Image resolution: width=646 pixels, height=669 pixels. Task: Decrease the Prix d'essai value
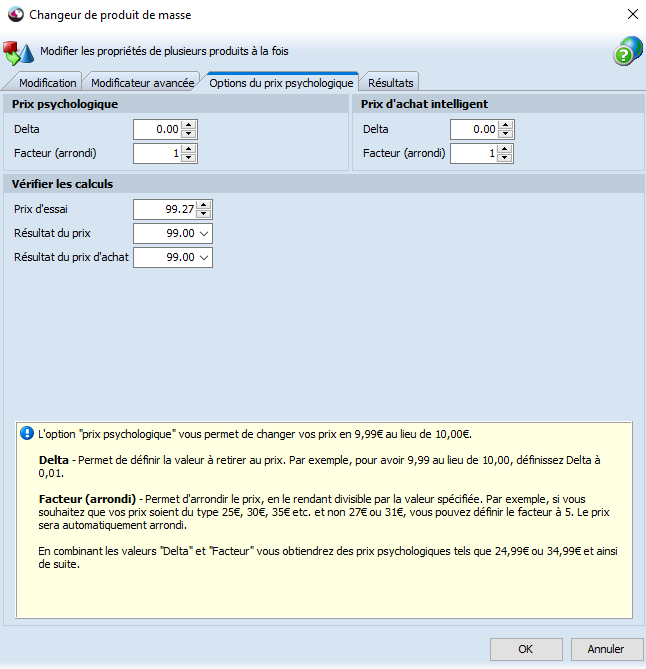click(204, 214)
